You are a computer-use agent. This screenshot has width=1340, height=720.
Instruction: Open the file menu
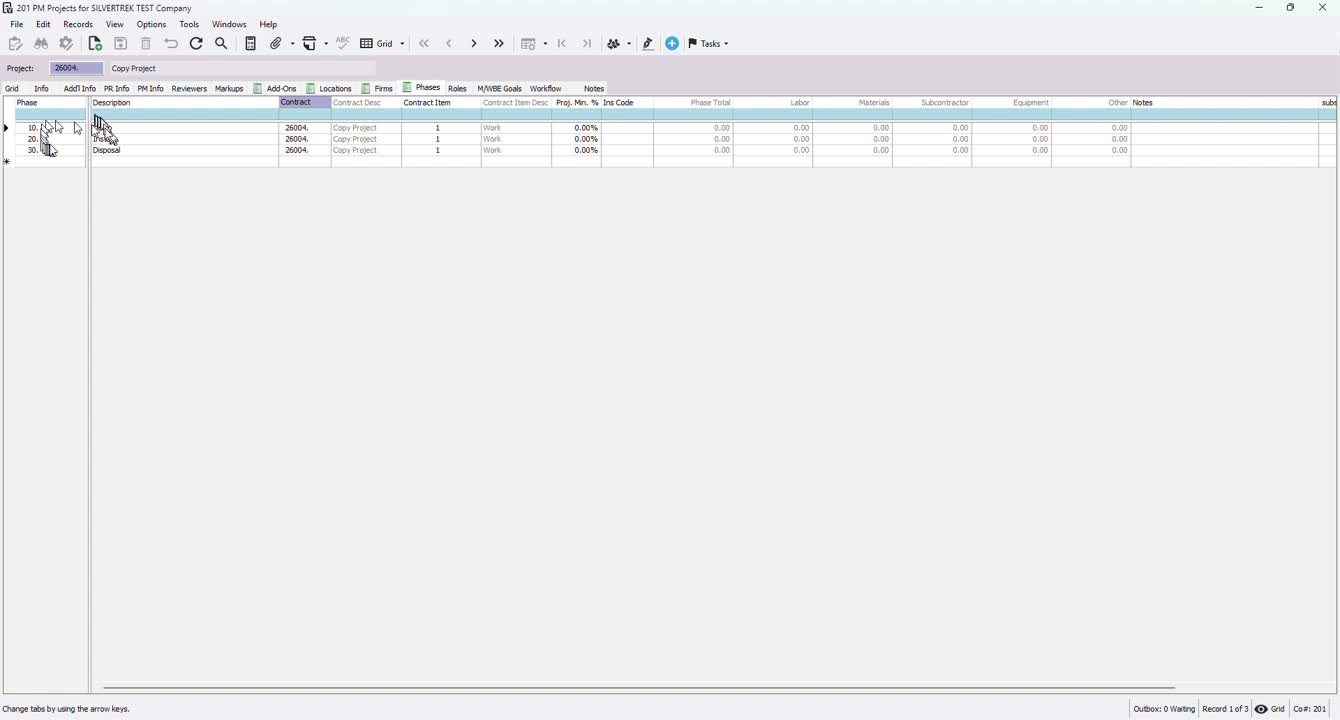pos(17,25)
